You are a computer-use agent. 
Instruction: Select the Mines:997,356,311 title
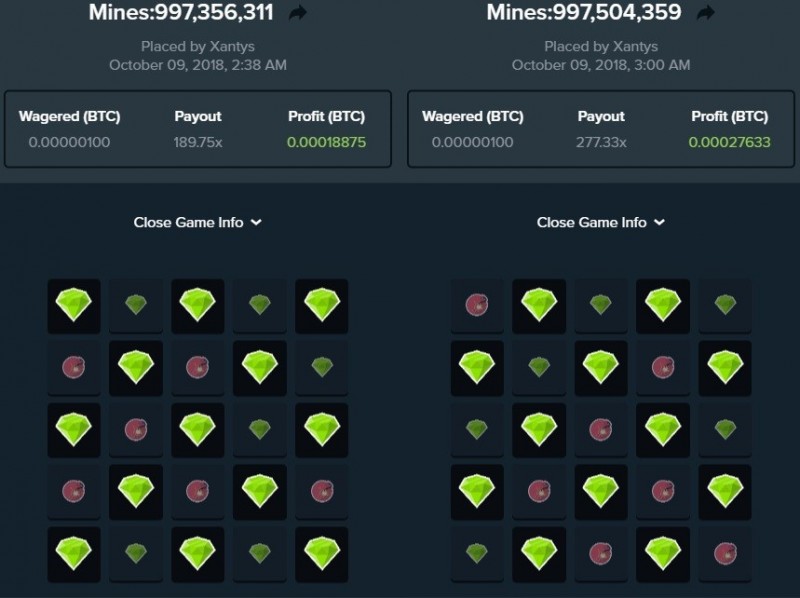point(181,12)
